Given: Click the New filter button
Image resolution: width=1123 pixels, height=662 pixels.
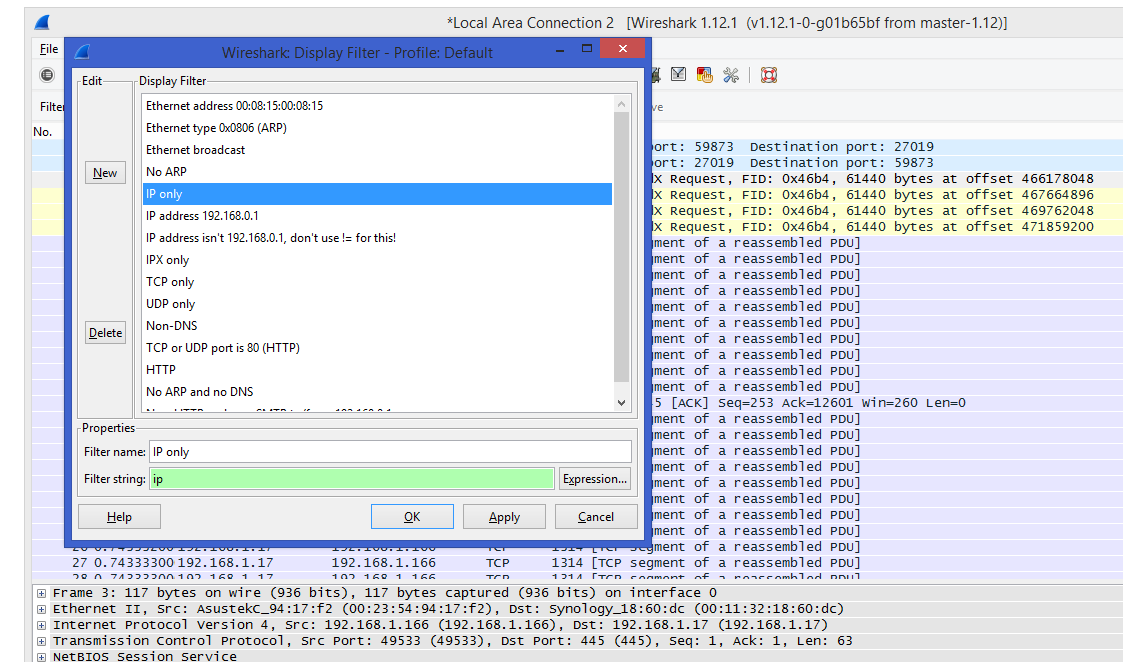Looking at the screenshot, I should tap(105, 173).
